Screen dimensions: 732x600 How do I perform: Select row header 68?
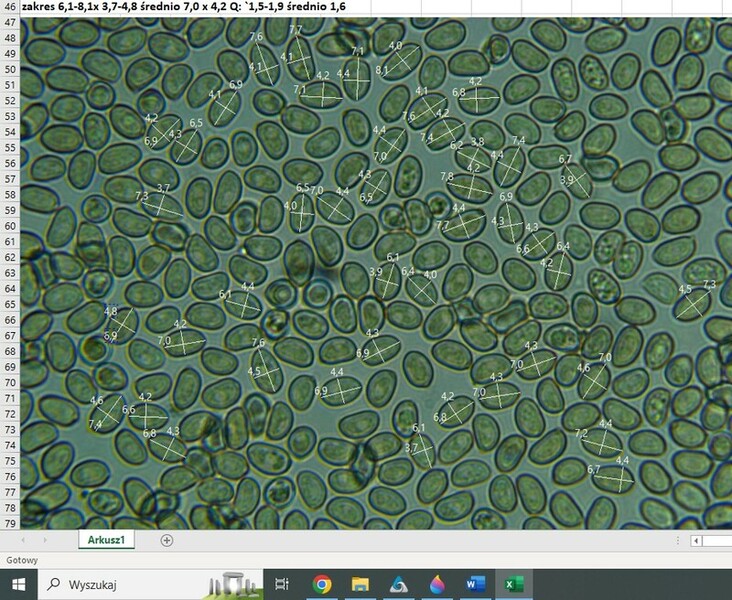(10, 351)
